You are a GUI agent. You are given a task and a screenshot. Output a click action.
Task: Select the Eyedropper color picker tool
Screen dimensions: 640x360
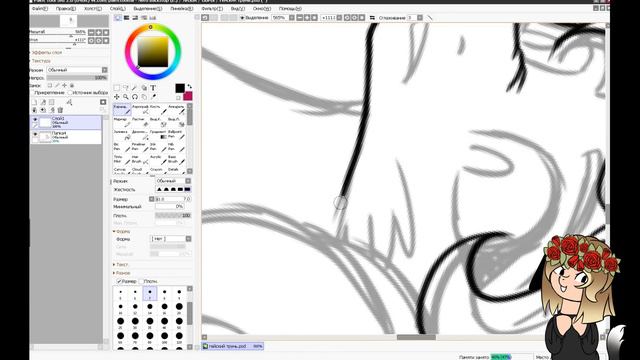(x=153, y=97)
